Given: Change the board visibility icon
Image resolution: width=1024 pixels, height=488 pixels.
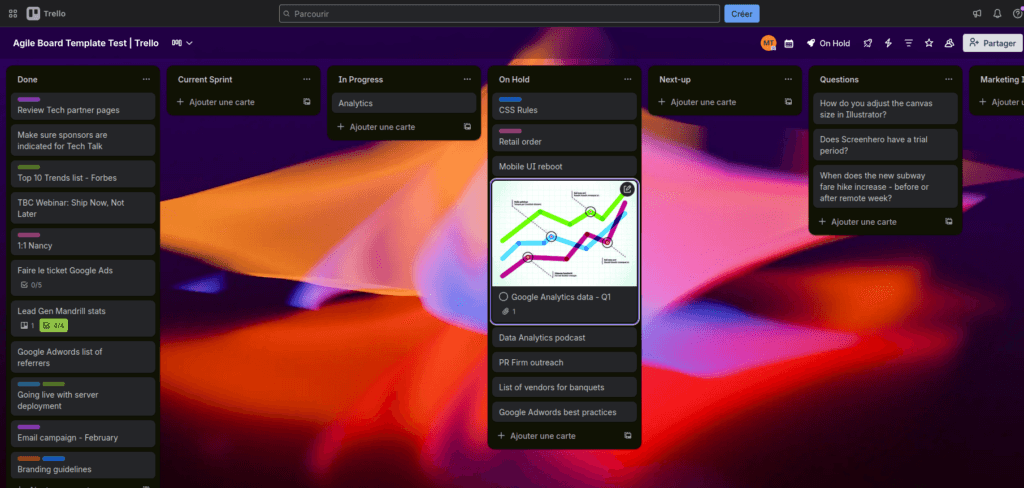Looking at the screenshot, I should (950, 43).
